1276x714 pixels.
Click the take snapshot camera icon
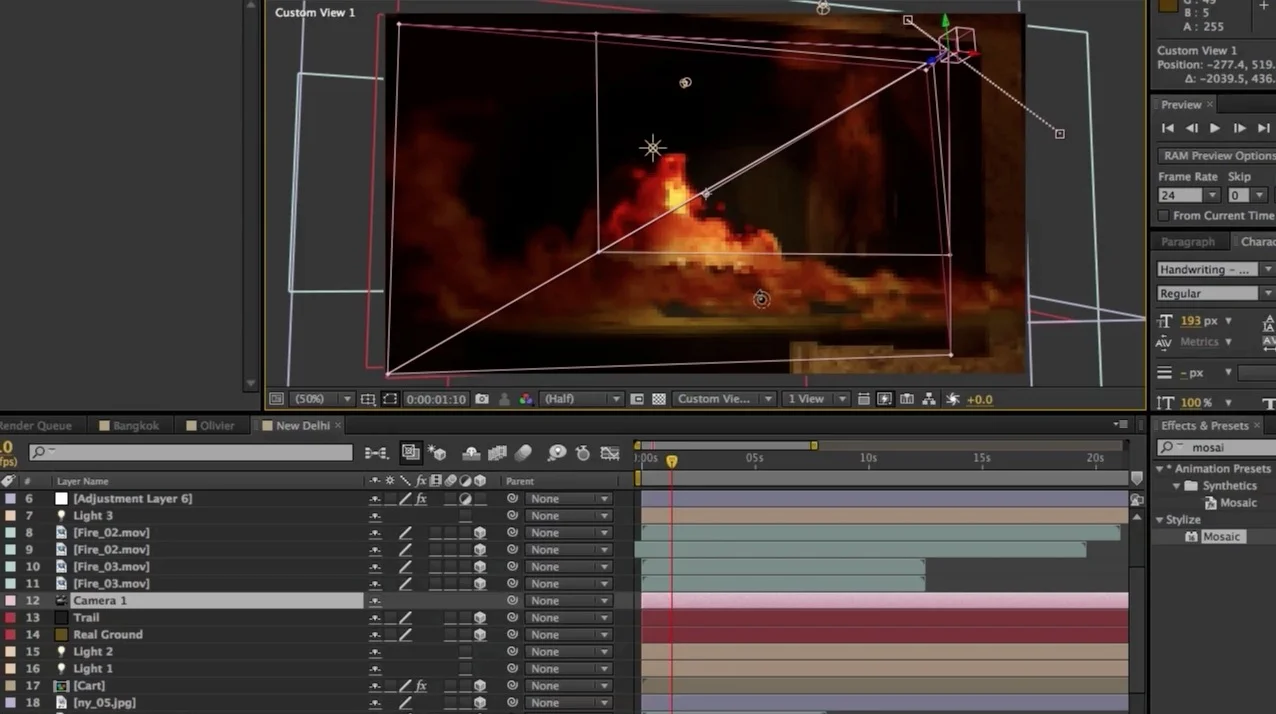[x=482, y=399]
